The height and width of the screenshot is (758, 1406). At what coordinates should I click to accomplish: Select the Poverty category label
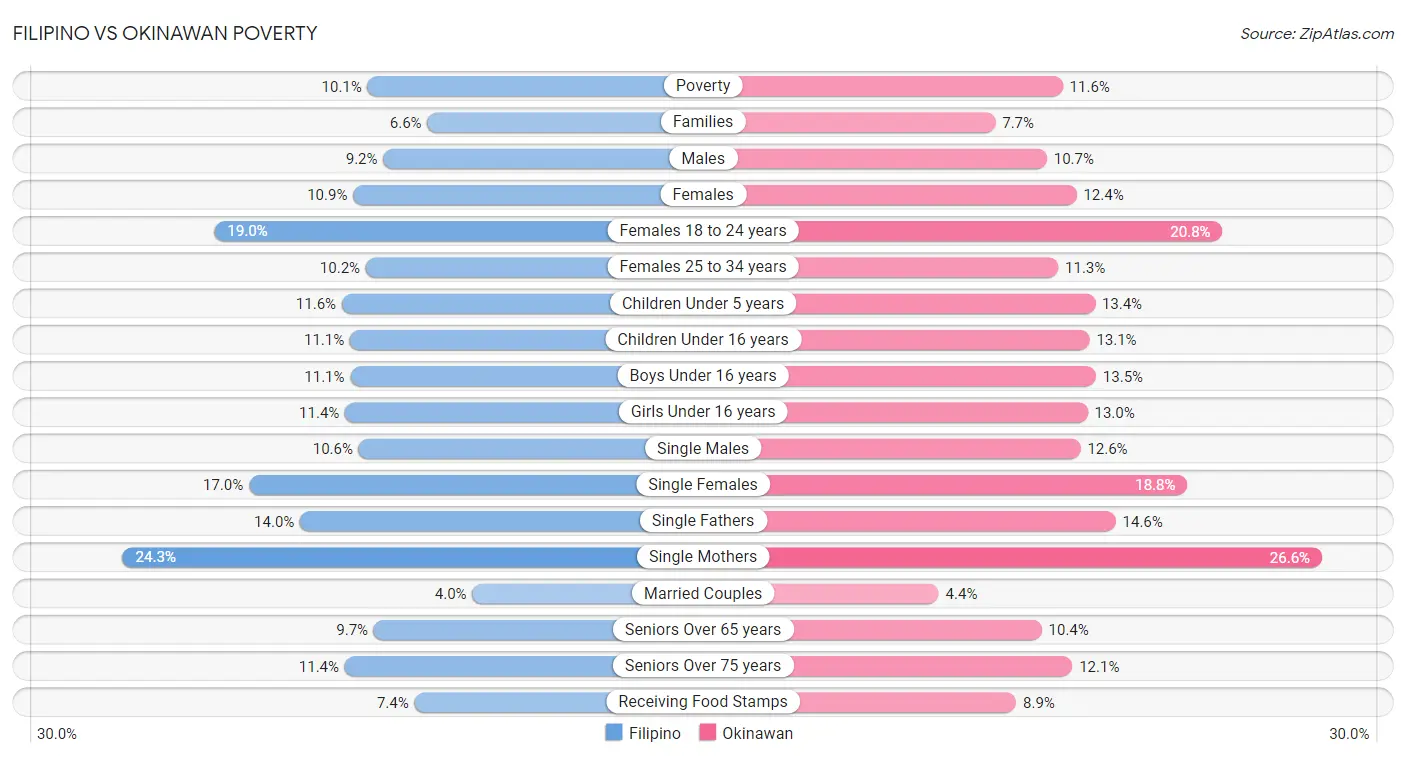(x=703, y=86)
